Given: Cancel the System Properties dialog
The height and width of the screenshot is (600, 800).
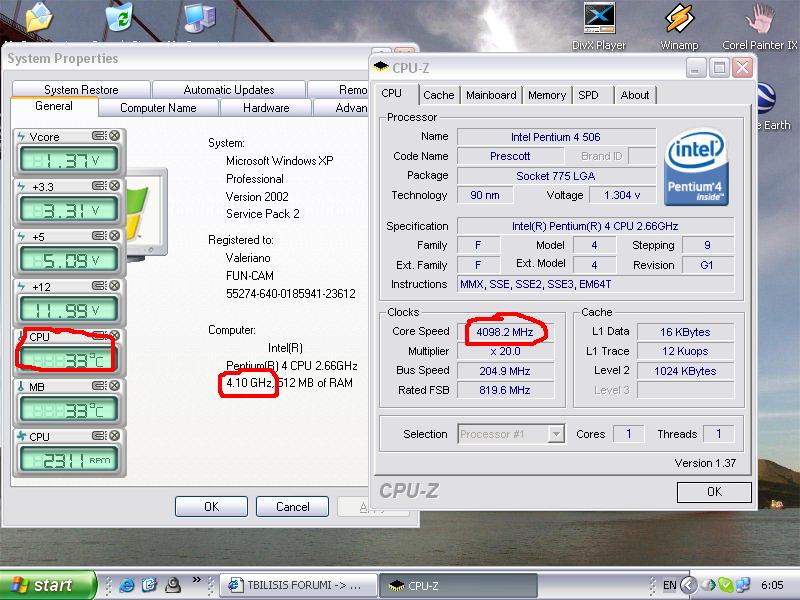Looking at the screenshot, I should [292, 507].
